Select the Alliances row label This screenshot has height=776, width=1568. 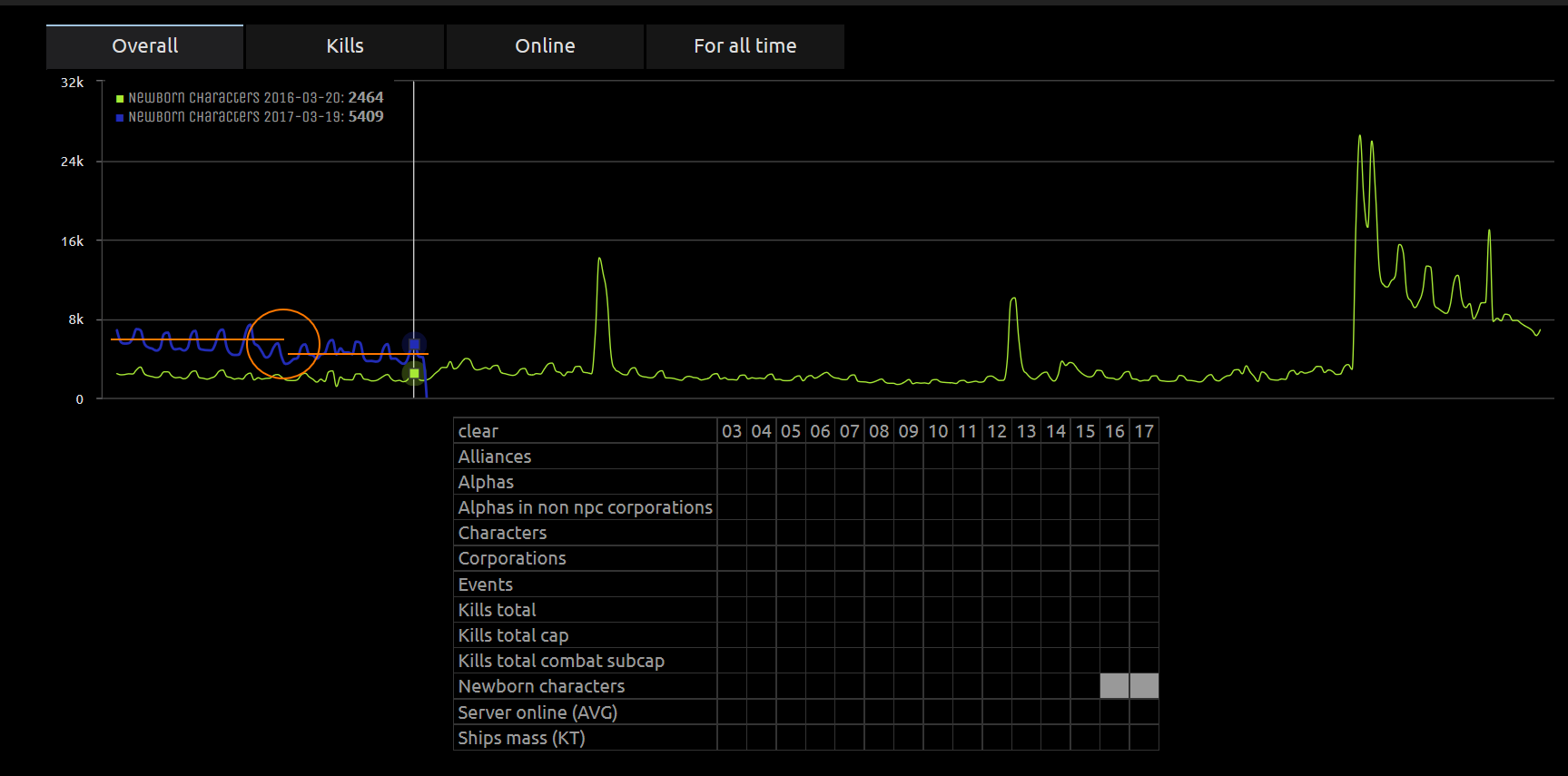click(x=585, y=457)
